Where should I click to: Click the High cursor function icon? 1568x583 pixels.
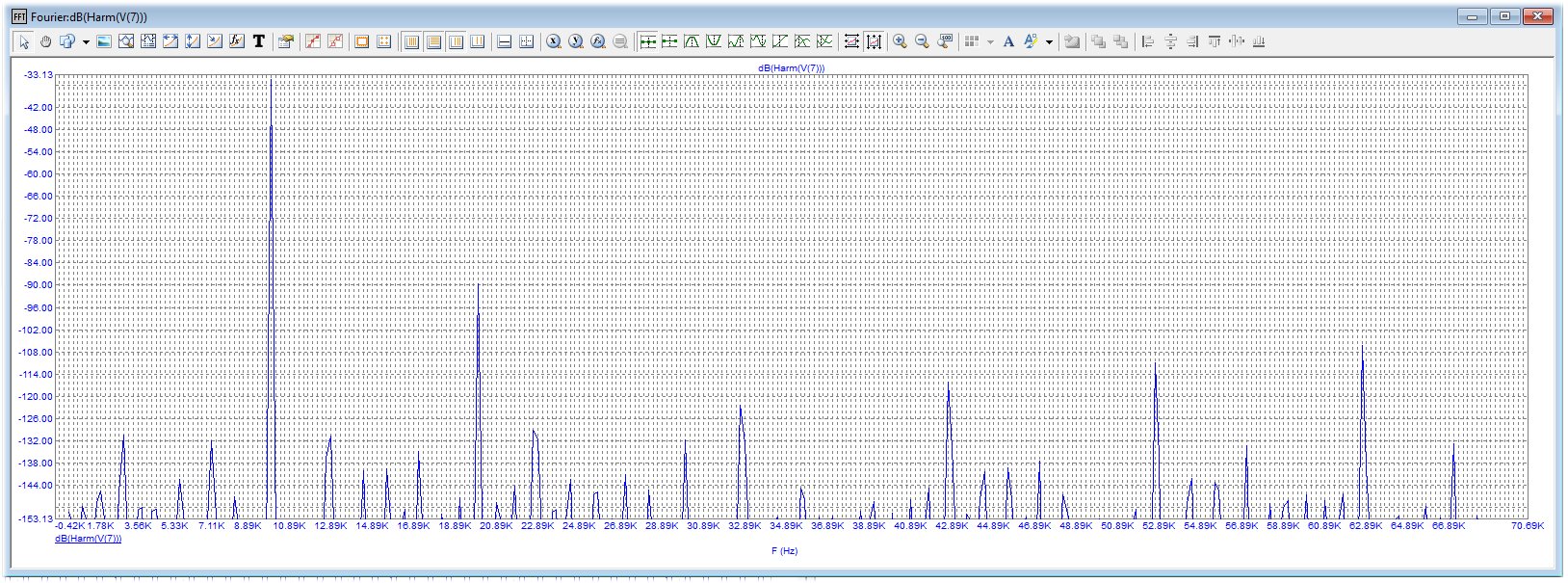click(x=736, y=41)
